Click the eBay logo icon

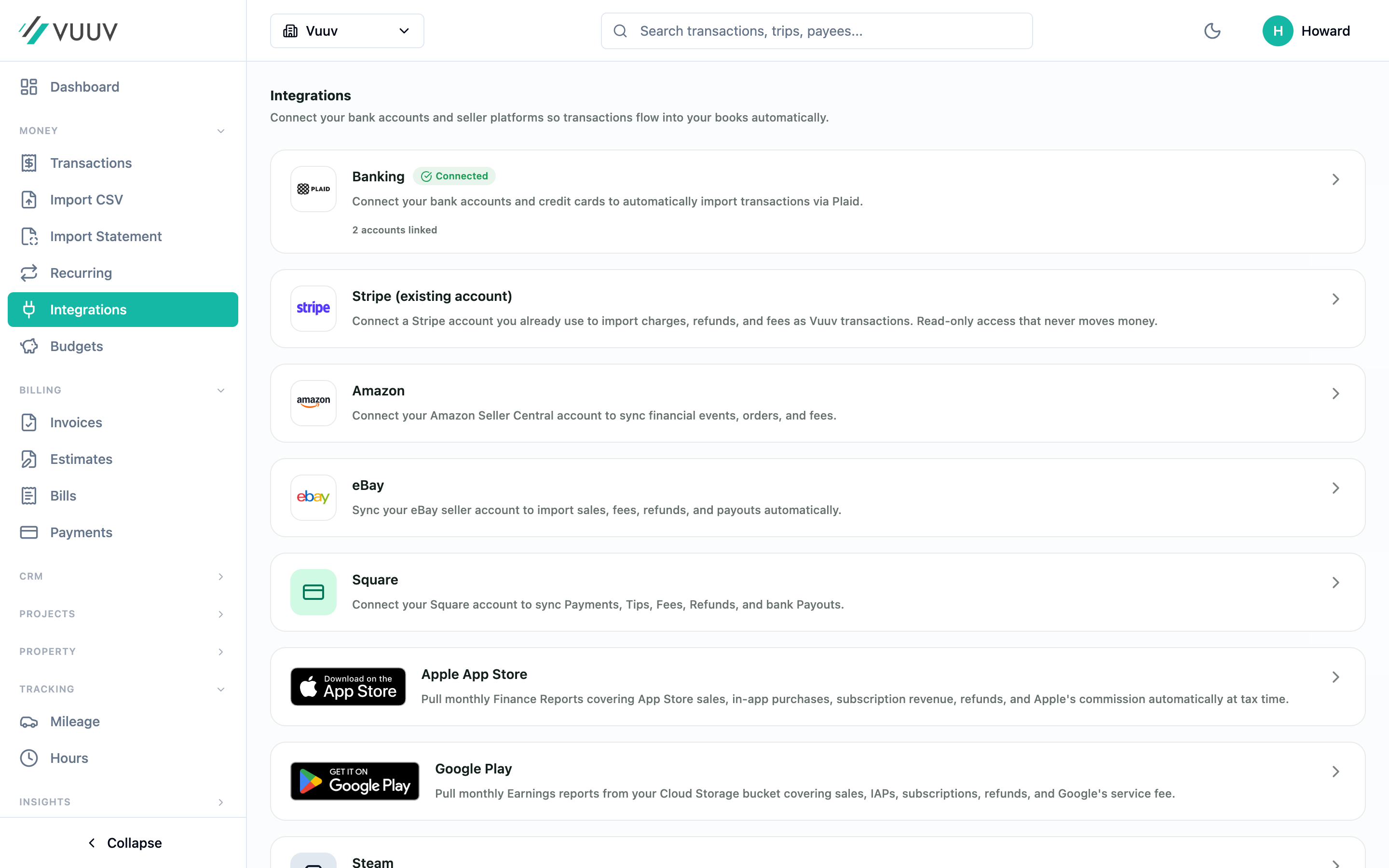click(313, 497)
